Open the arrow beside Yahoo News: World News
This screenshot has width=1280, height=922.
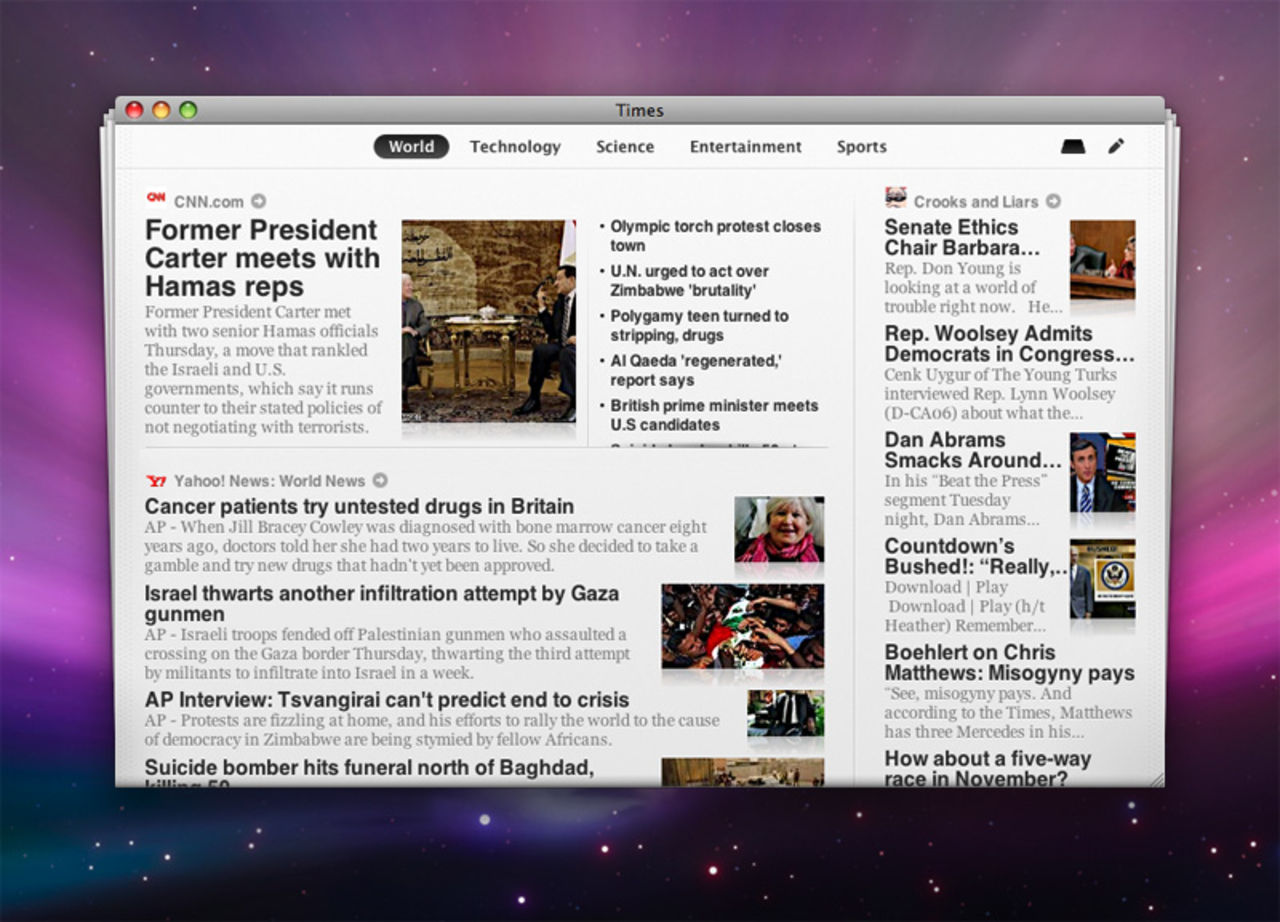tap(379, 481)
